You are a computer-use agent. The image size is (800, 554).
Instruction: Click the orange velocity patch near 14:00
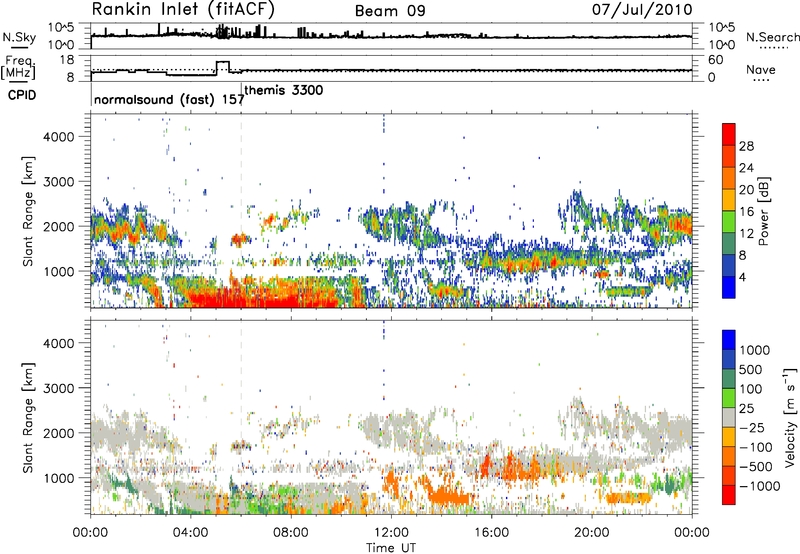(449, 497)
